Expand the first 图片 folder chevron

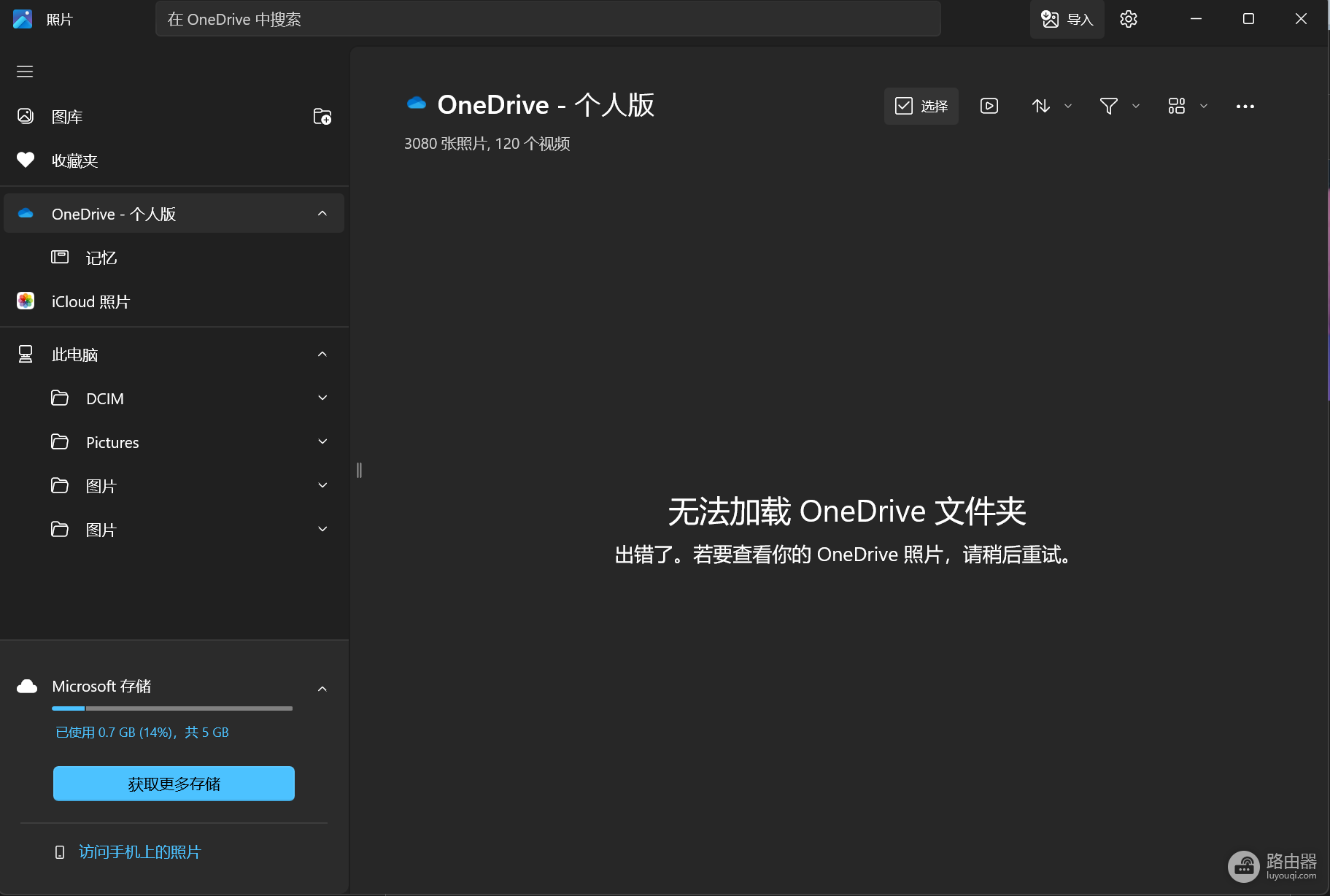click(x=322, y=485)
